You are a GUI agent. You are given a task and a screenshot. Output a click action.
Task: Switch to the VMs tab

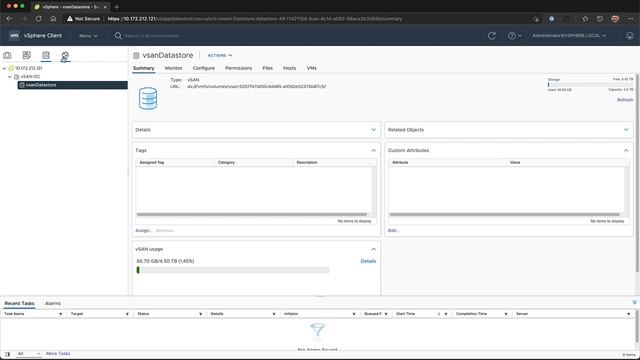click(311, 68)
